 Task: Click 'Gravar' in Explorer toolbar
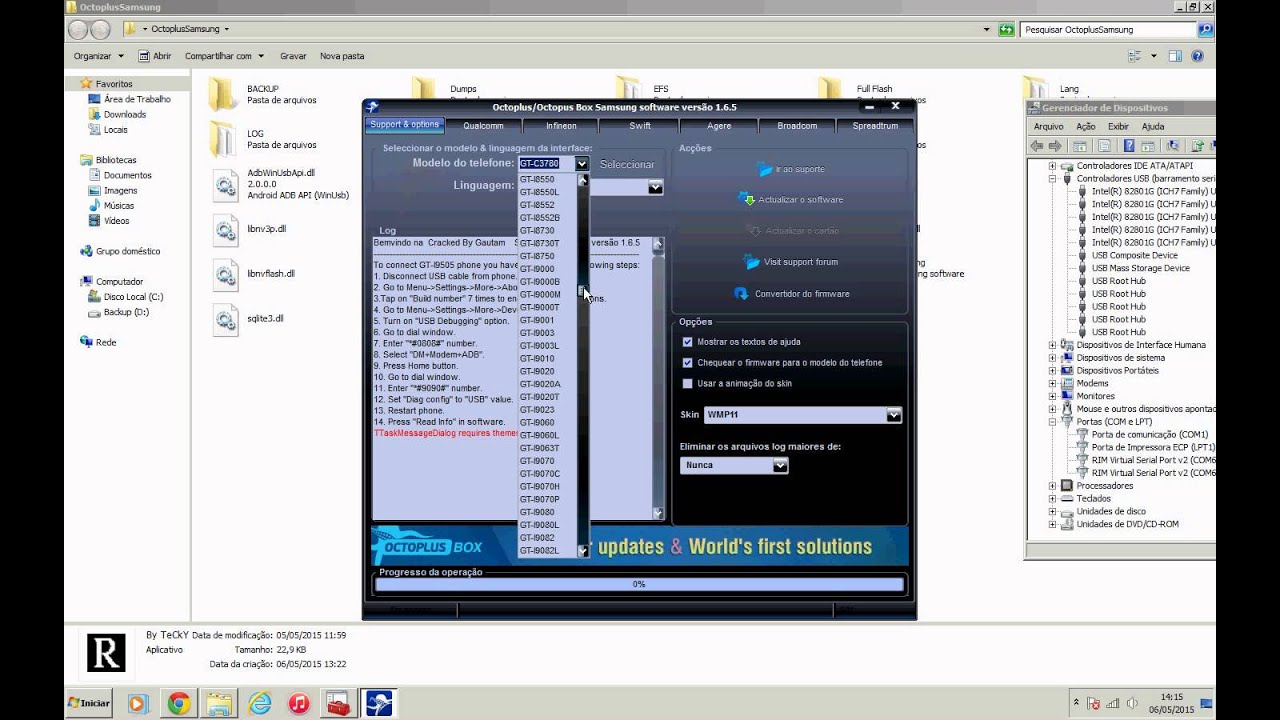(293, 56)
